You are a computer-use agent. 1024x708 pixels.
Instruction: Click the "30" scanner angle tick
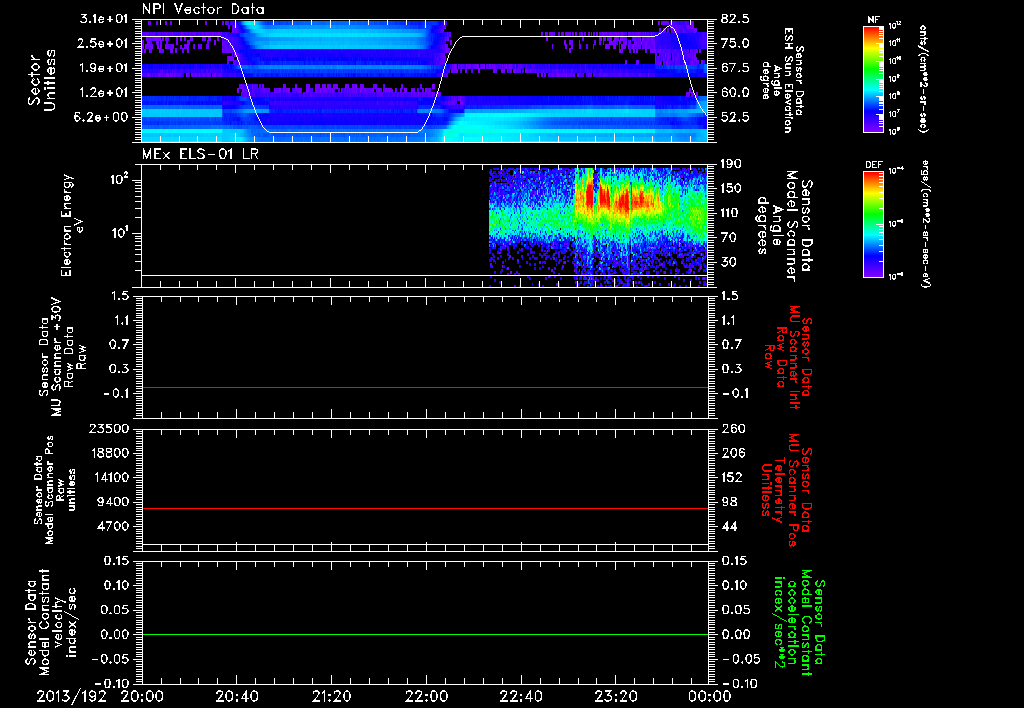click(728, 263)
